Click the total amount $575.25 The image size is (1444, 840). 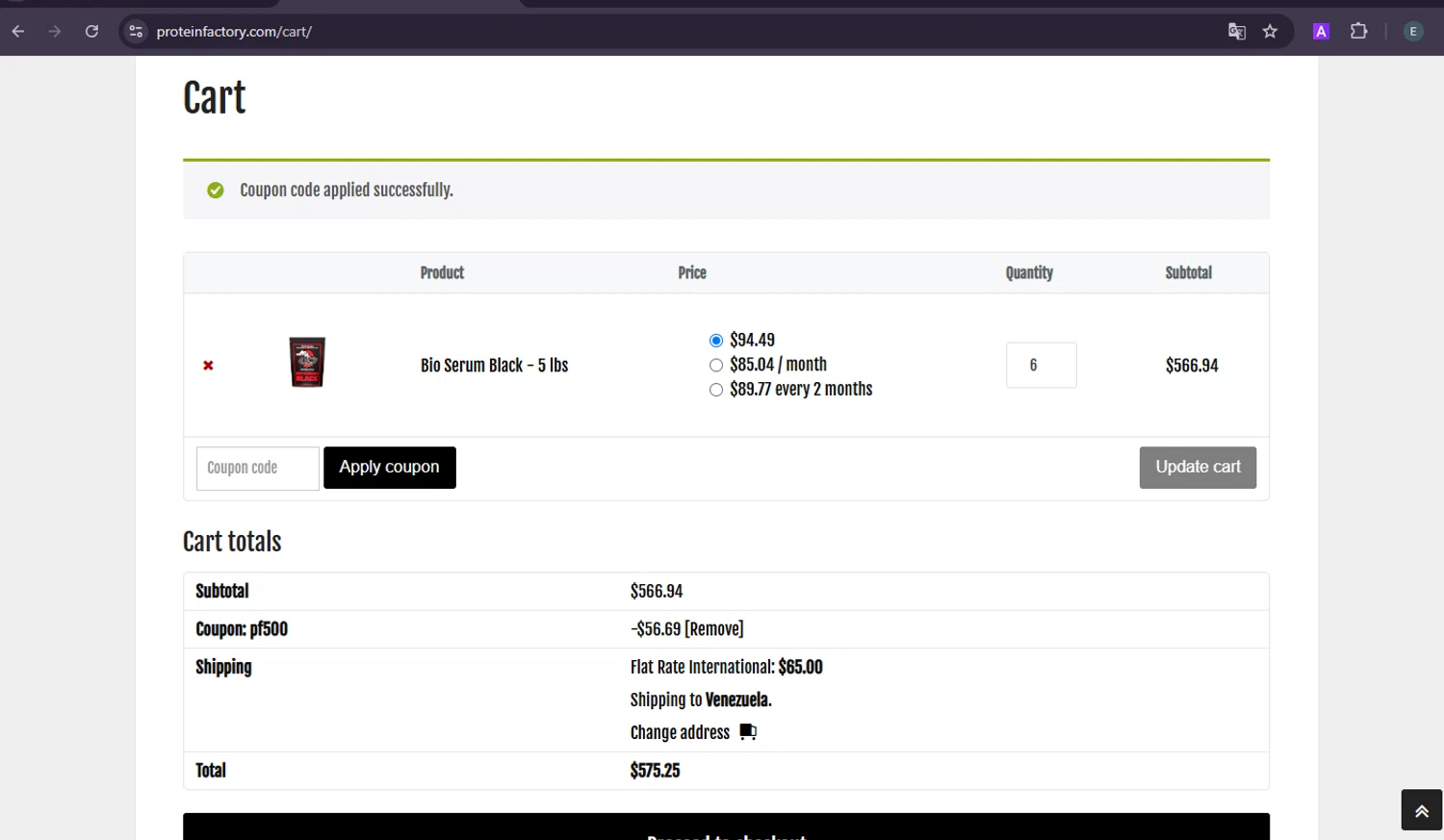pyautogui.click(x=655, y=771)
